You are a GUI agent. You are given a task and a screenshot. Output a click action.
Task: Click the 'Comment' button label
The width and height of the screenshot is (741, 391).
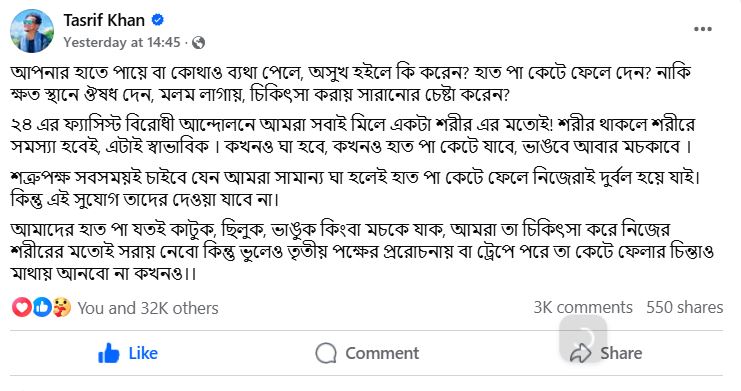coord(382,353)
